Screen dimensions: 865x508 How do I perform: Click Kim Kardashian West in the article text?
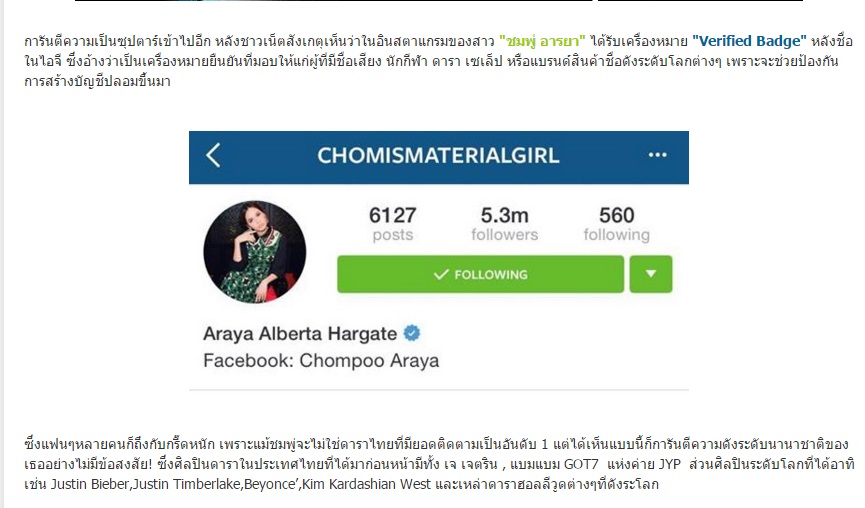click(x=366, y=484)
